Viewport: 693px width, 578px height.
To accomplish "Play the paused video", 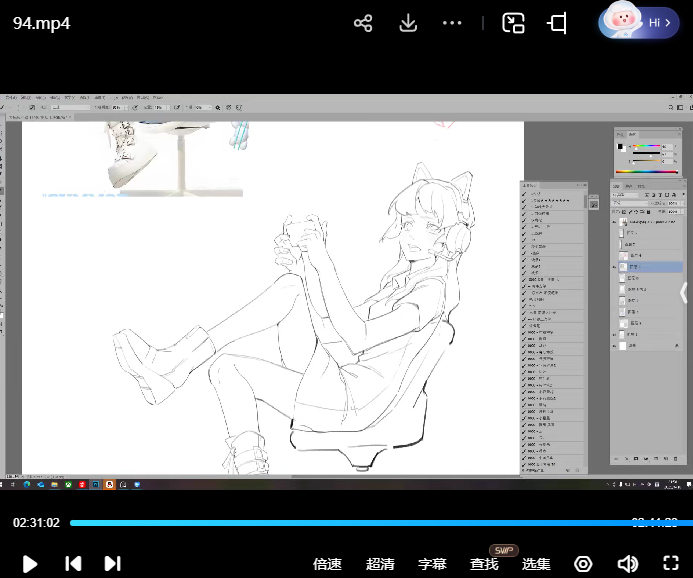I will [x=30, y=564].
